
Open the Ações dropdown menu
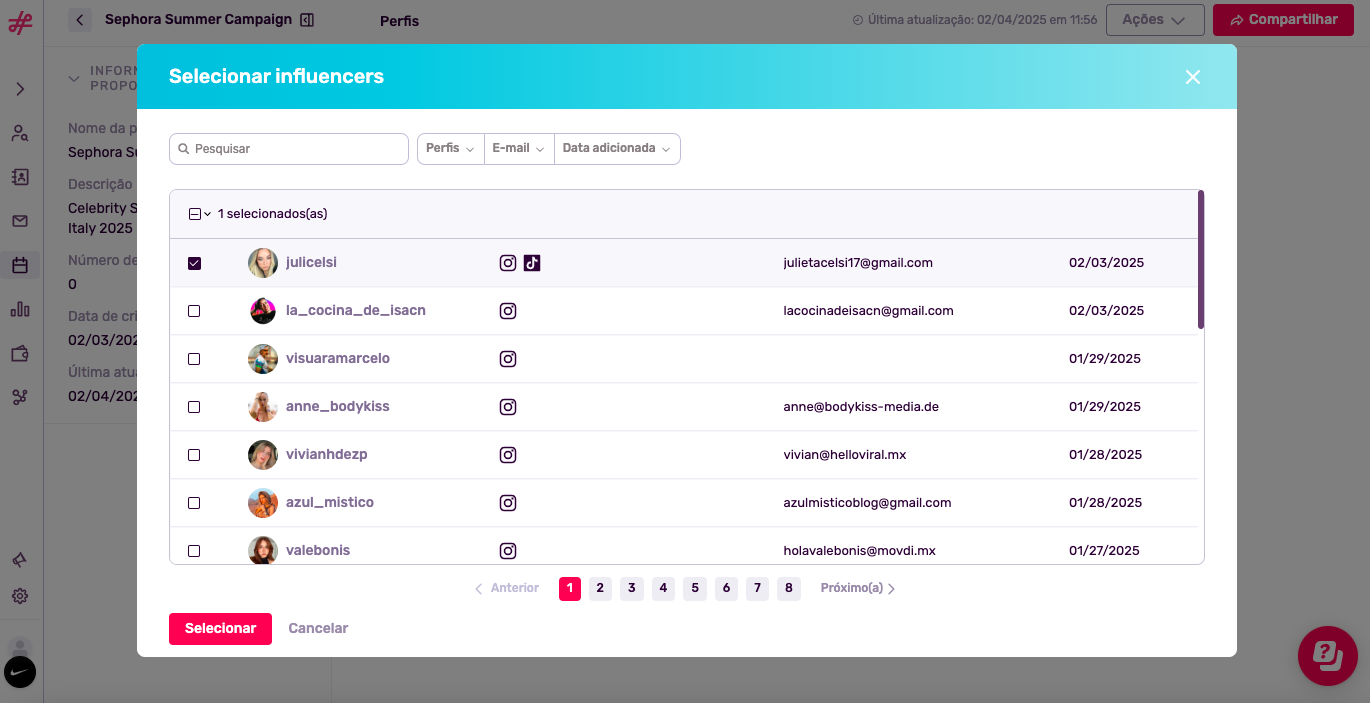1155,20
